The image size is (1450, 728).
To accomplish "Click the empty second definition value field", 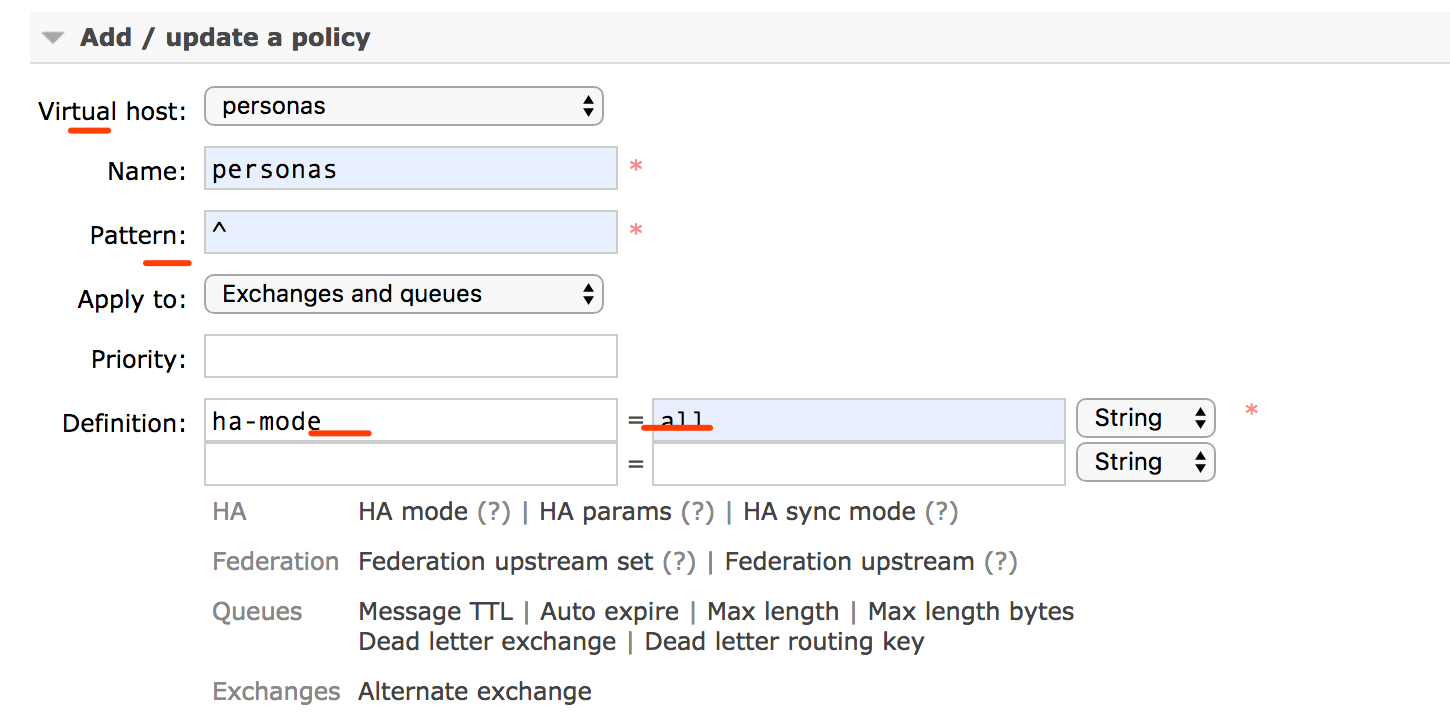I will tap(858, 464).
